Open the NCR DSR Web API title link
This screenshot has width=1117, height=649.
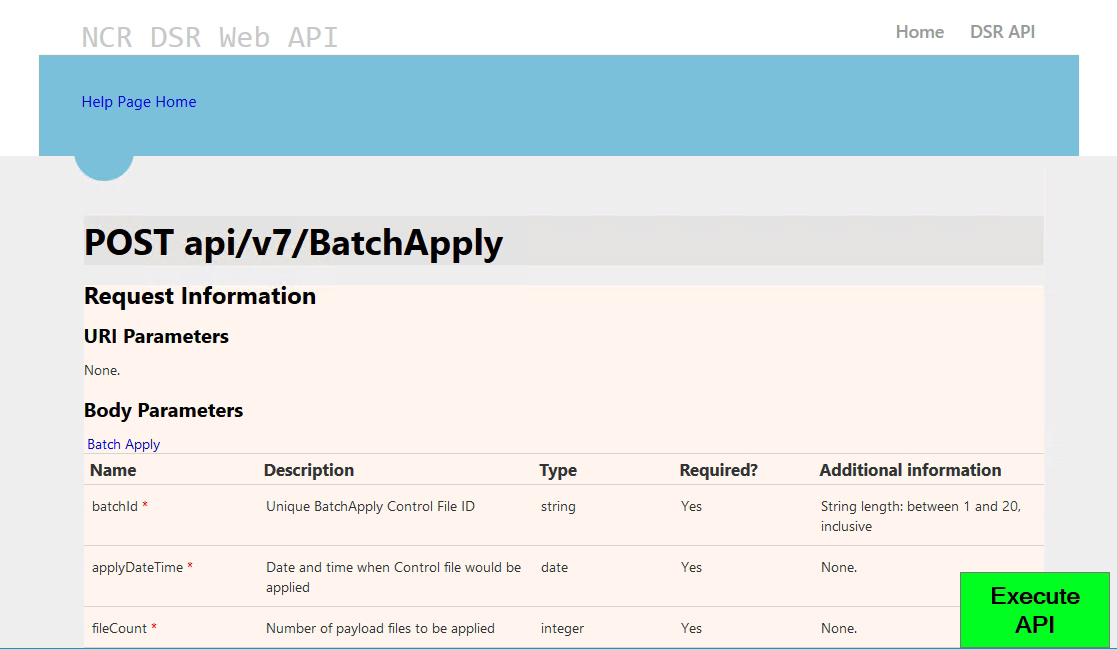[210, 37]
